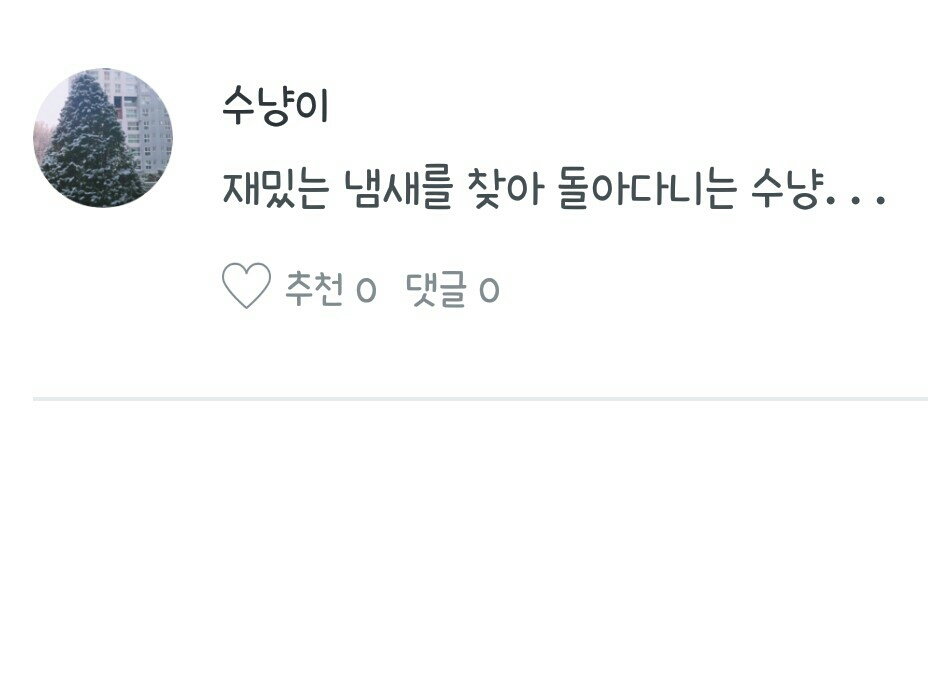
Task: Click the apartment building in the avatar
Action: tap(140, 118)
